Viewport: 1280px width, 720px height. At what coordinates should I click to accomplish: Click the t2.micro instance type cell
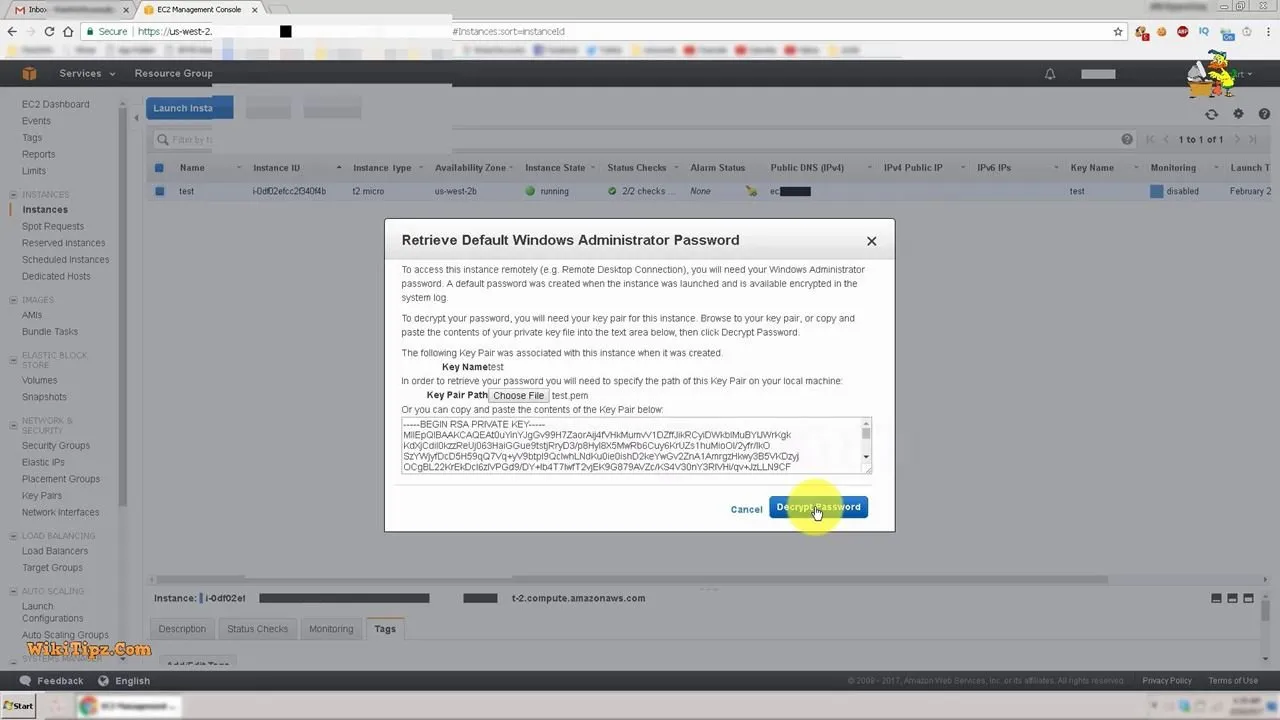point(368,191)
